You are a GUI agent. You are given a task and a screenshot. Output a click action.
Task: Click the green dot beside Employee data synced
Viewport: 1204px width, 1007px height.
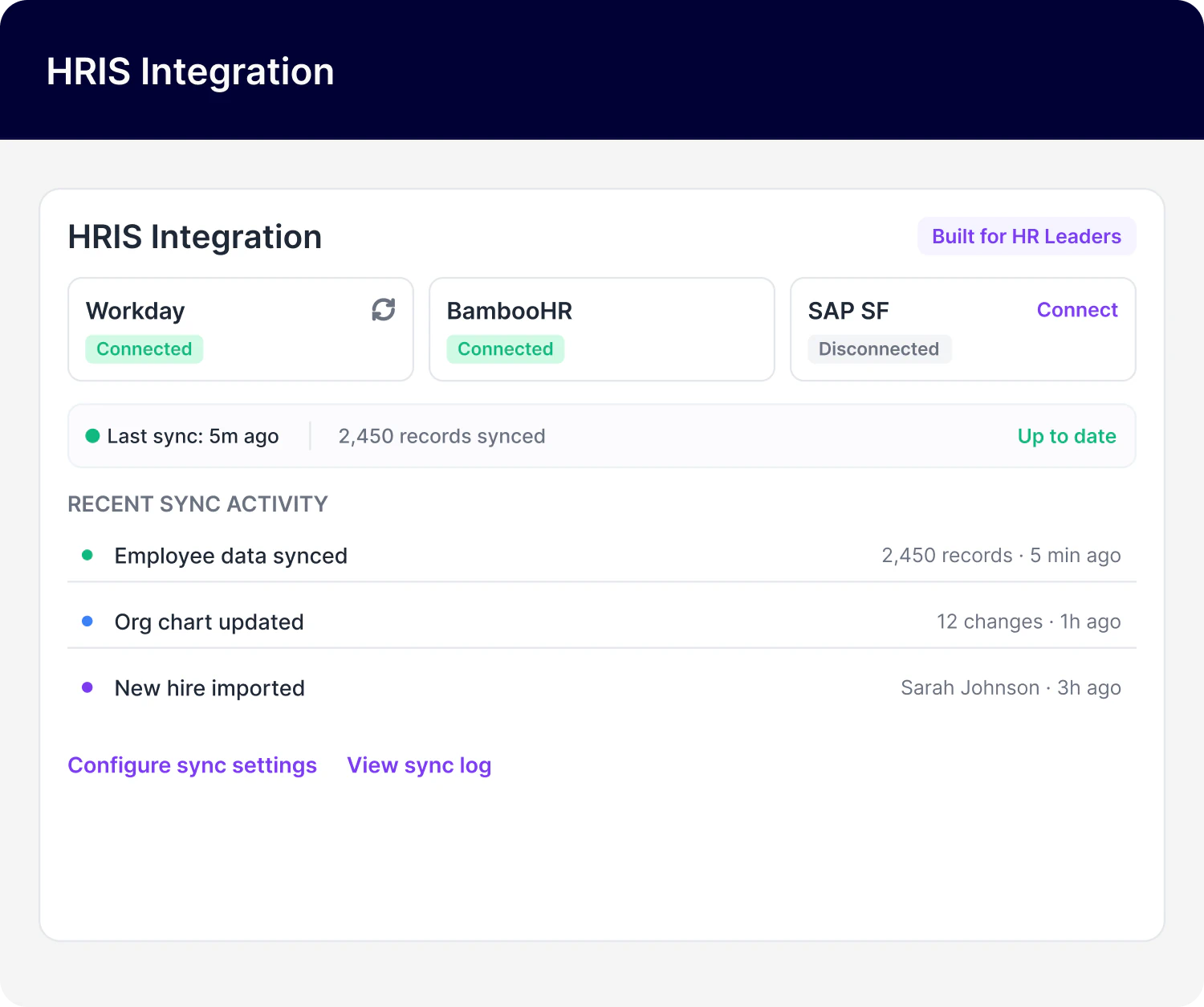[87, 555]
